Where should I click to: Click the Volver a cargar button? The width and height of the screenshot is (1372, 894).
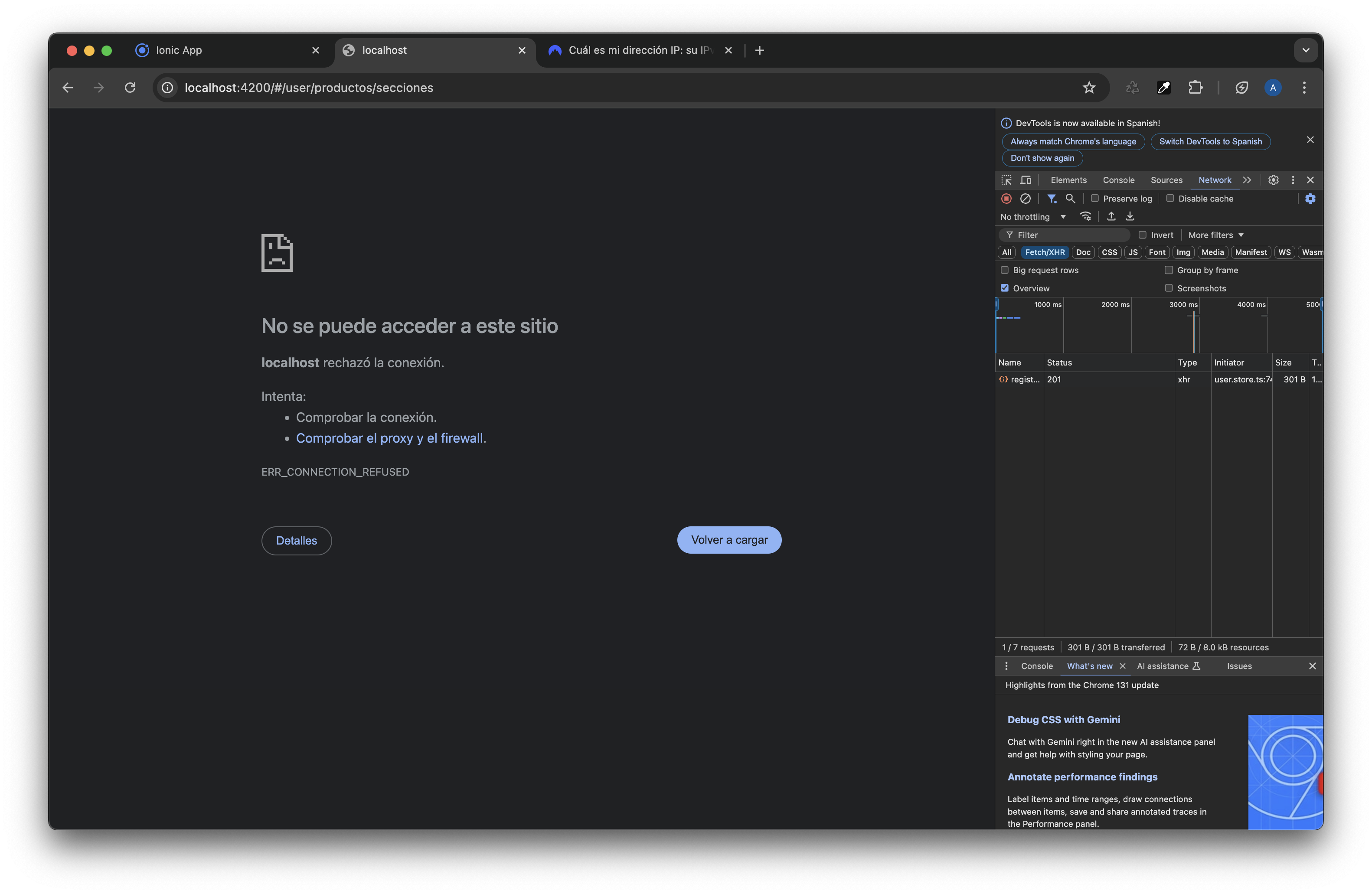[x=728, y=540]
